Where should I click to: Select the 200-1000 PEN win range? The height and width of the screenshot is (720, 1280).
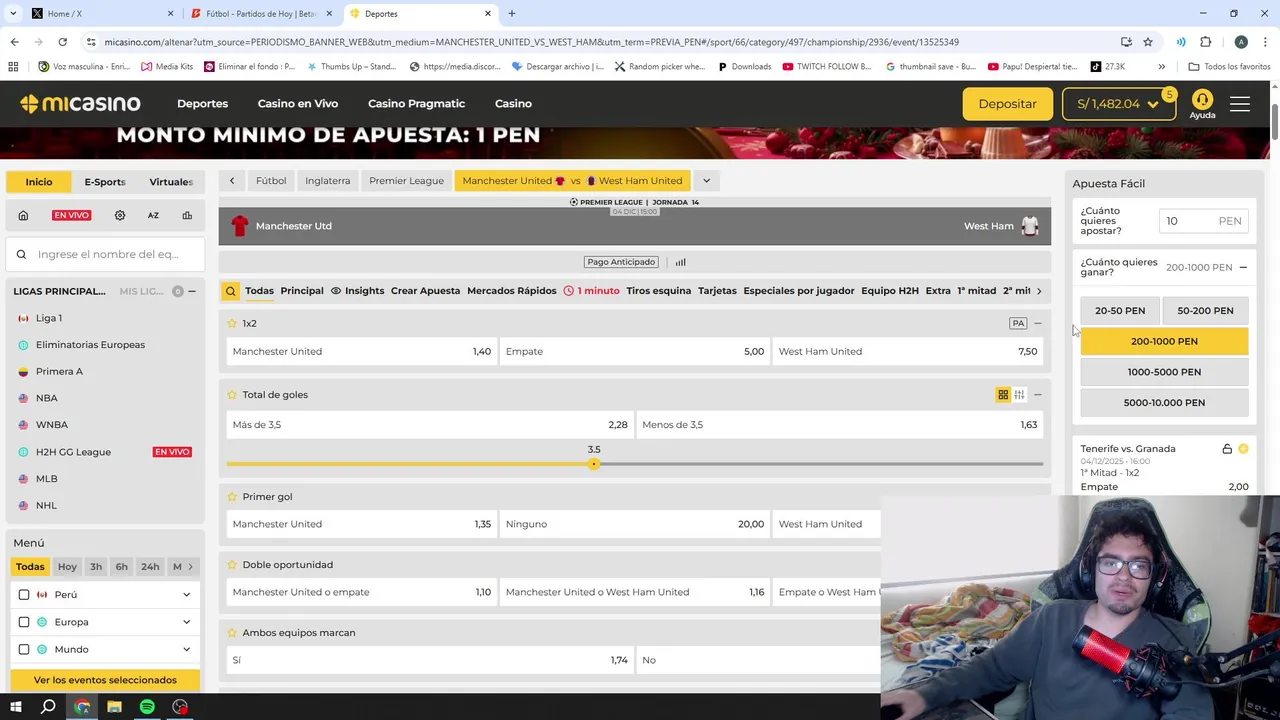1164,341
